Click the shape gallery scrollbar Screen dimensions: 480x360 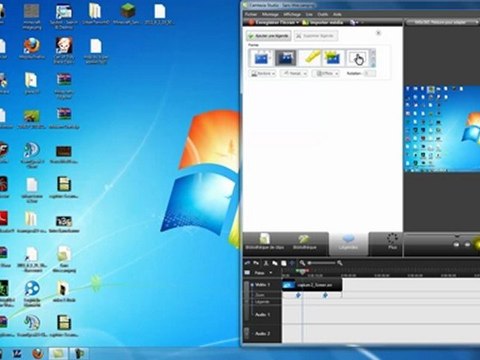tap(373, 58)
